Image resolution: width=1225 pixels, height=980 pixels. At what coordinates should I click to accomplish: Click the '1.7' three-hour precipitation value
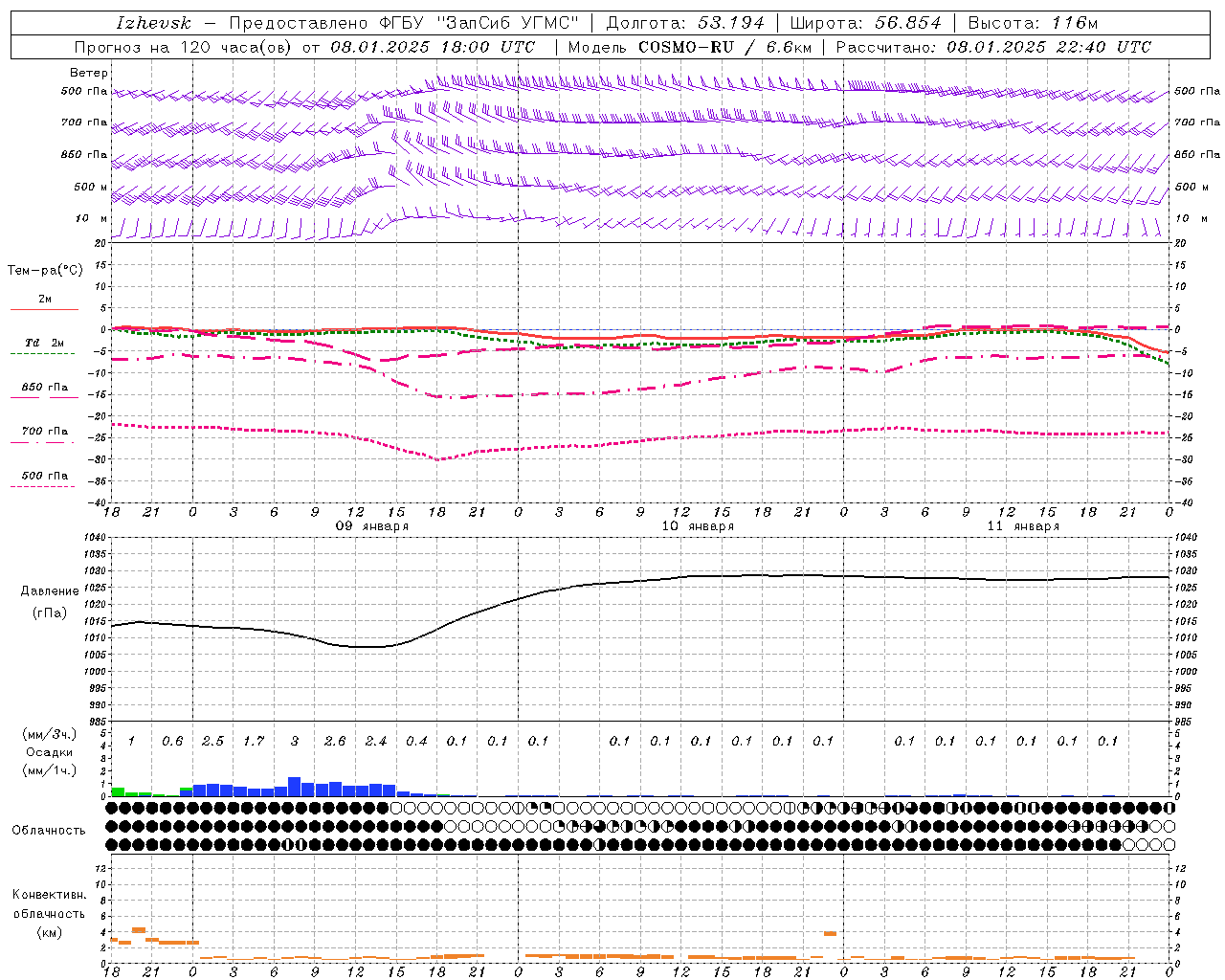pos(254,741)
